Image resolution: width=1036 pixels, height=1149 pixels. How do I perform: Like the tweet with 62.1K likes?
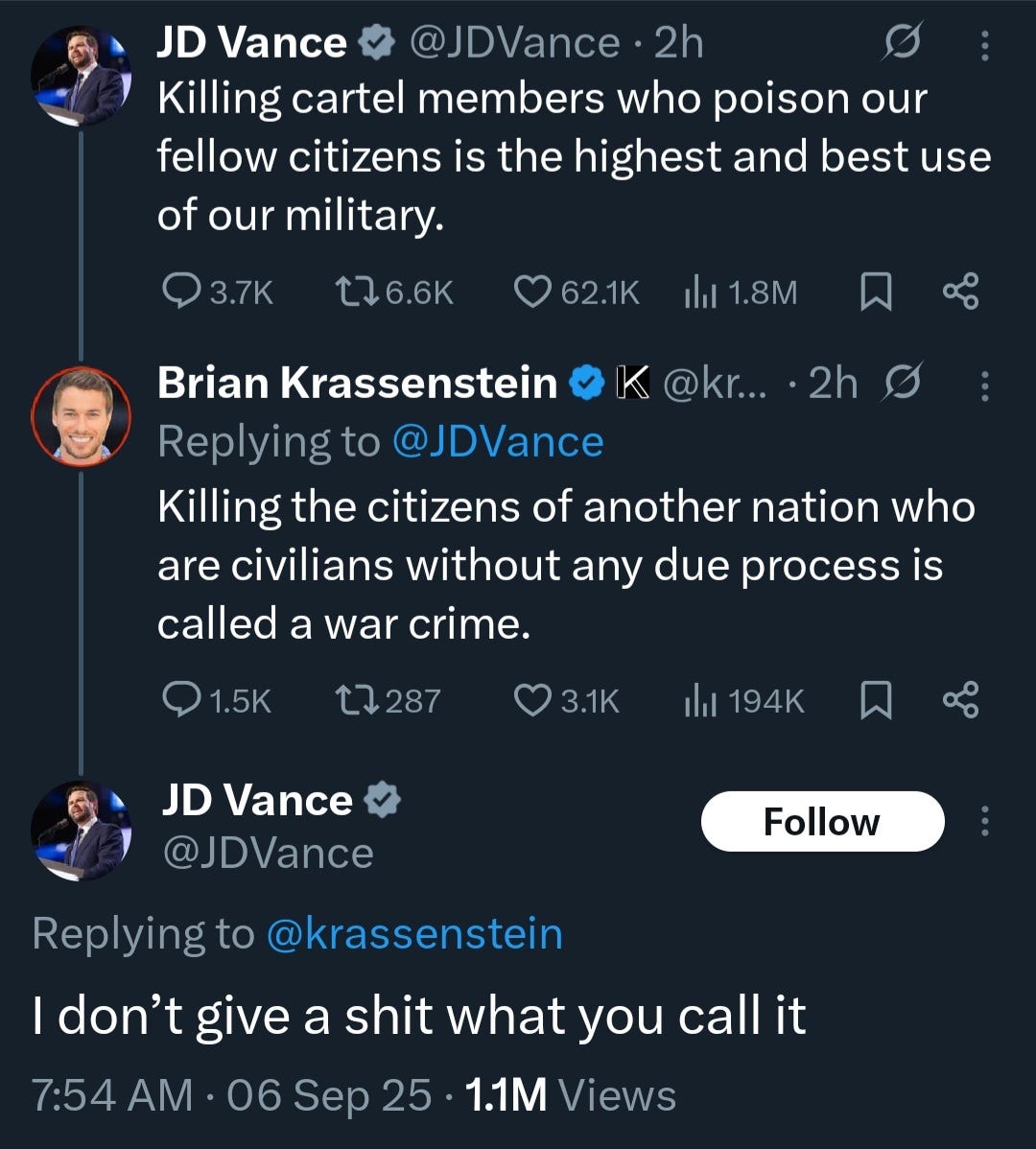click(533, 292)
